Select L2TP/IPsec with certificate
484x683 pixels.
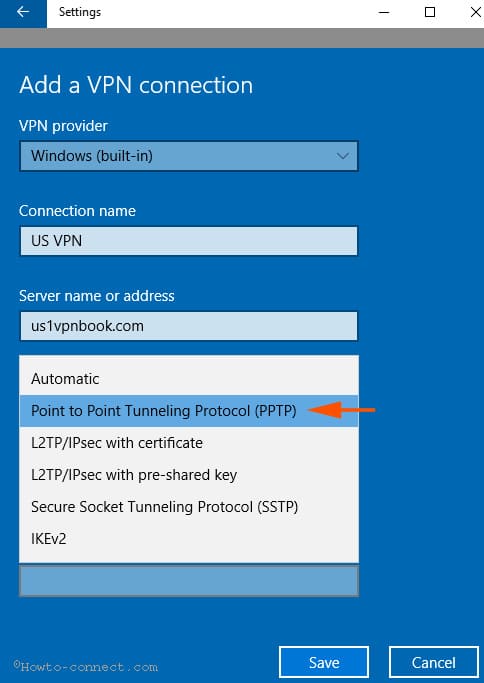point(189,443)
